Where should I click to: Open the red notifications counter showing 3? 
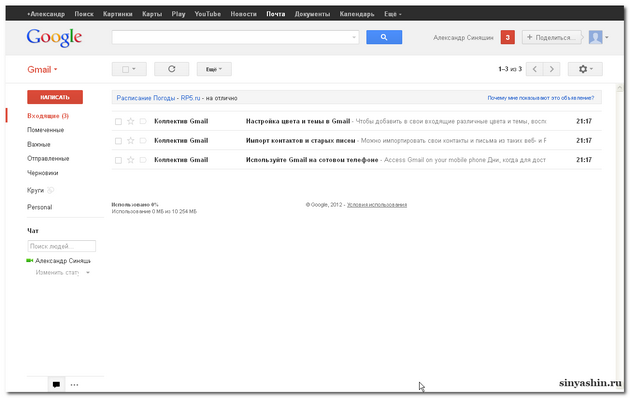pyautogui.click(x=507, y=37)
